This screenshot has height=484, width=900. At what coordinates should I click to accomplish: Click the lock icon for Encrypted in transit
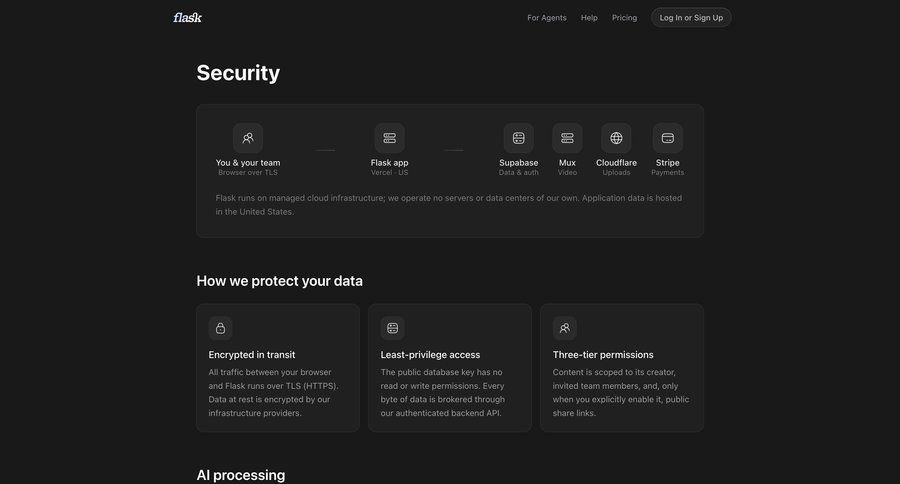[x=220, y=328]
